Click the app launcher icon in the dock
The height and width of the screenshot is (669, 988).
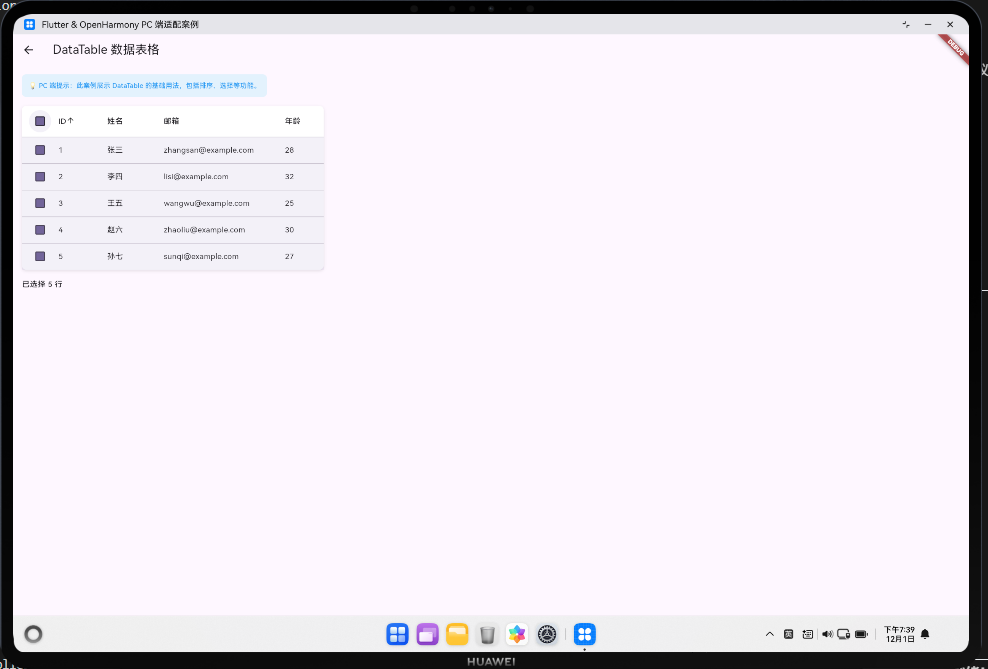coord(397,634)
